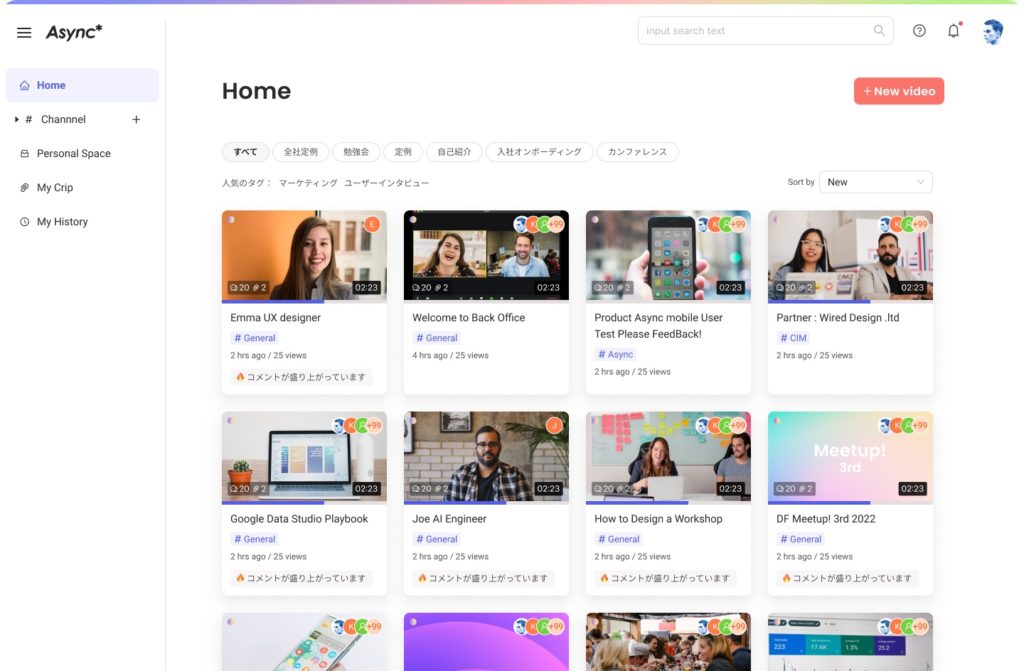Go to Home in the sidebar

(x=82, y=85)
